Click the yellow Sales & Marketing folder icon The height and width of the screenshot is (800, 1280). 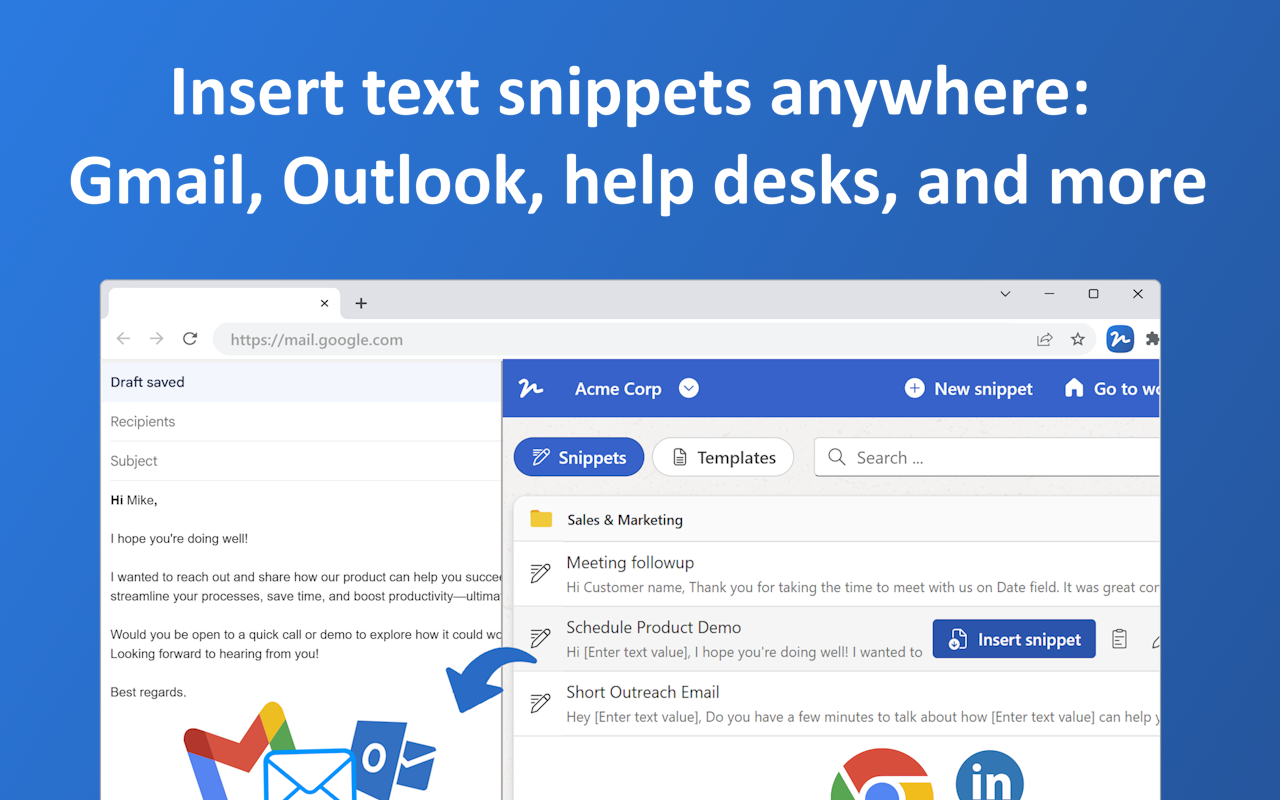(x=541, y=519)
